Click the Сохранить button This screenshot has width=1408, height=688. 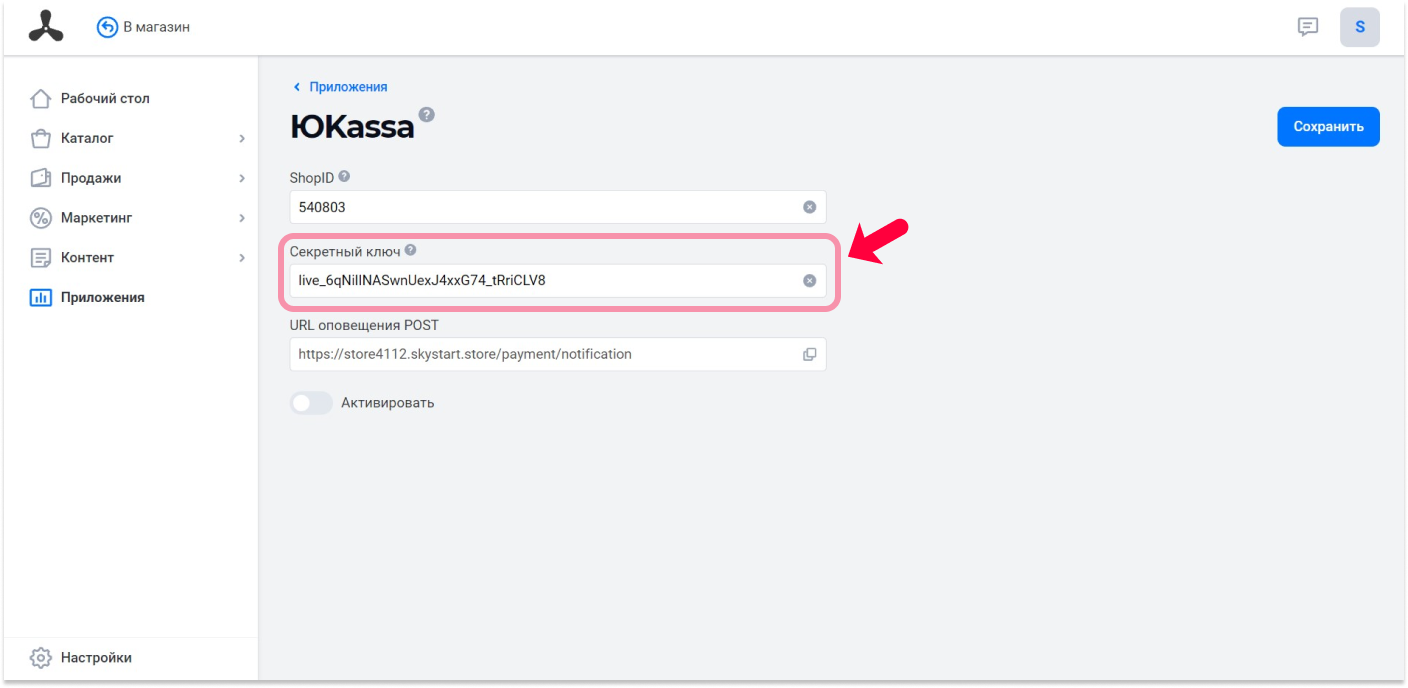pyautogui.click(x=1328, y=127)
